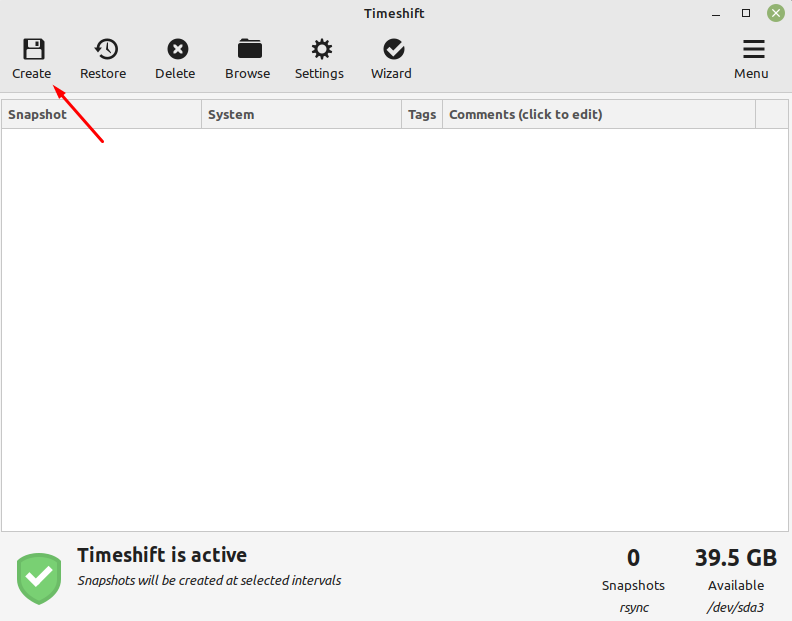The height and width of the screenshot is (621, 792).
Task: Click the '39.5 GB' available value
Action: 735,558
